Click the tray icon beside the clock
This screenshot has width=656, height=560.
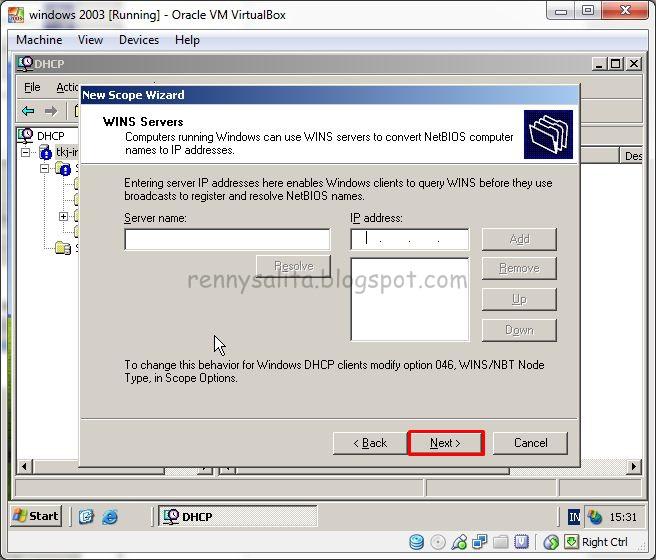coord(594,517)
